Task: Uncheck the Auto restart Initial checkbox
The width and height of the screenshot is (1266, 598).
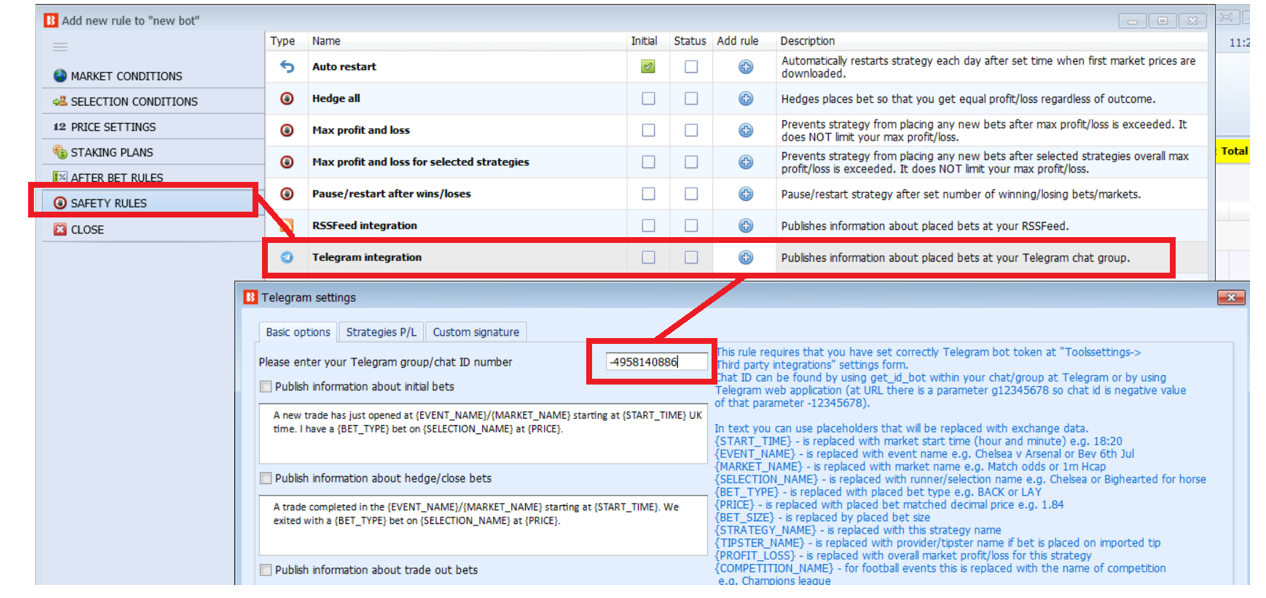Action: (648, 67)
